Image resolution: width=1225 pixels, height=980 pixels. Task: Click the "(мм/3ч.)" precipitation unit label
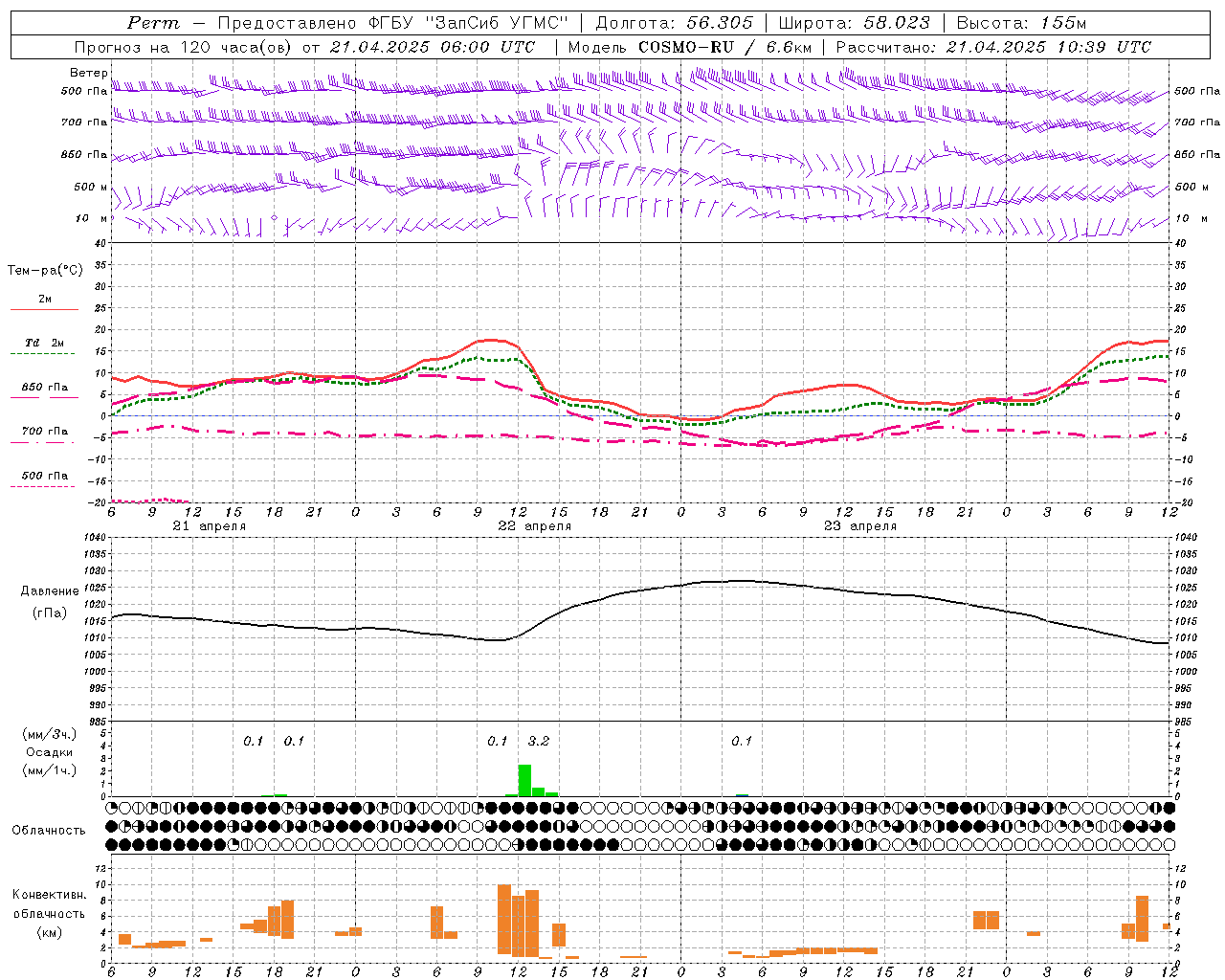pyautogui.click(x=49, y=734)
